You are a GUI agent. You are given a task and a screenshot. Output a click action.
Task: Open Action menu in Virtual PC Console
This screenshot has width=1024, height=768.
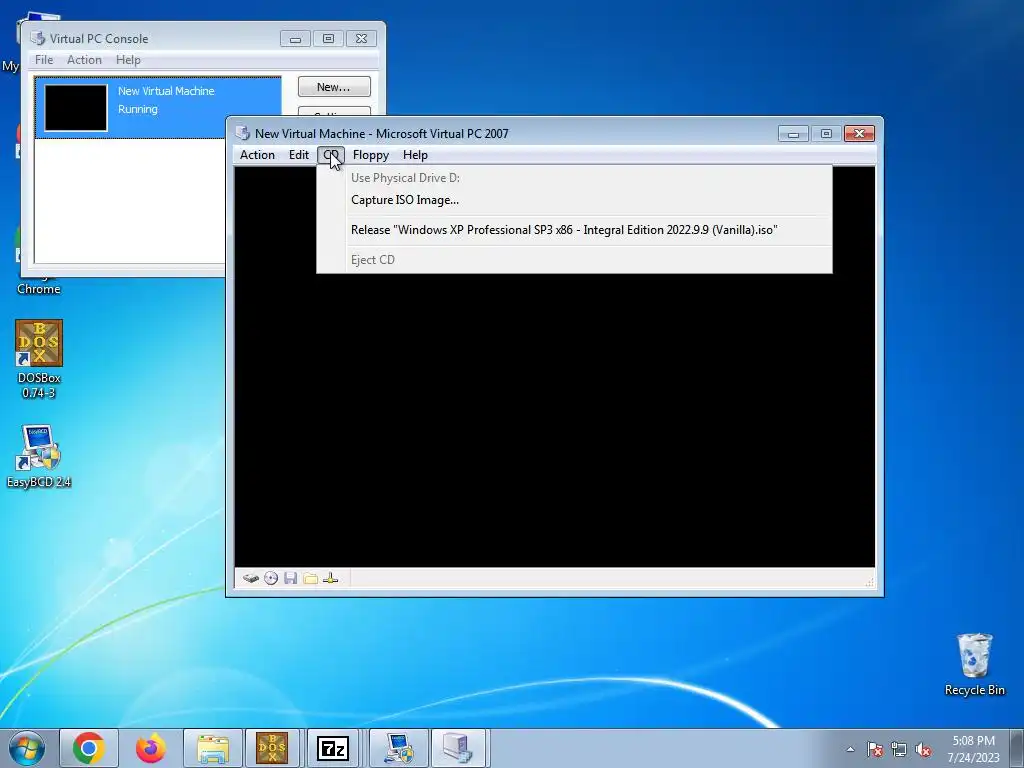coord(84,59)
